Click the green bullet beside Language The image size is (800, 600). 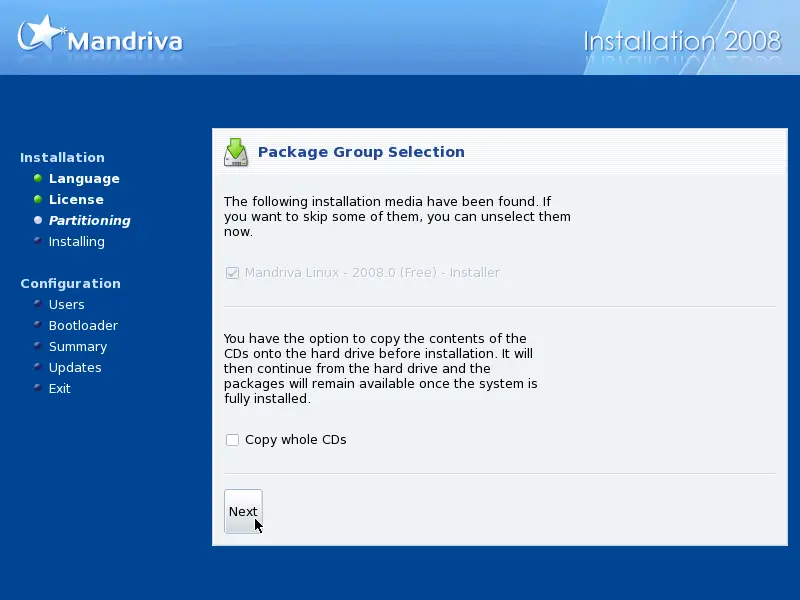pyautogui.click(x=38, y=178)
